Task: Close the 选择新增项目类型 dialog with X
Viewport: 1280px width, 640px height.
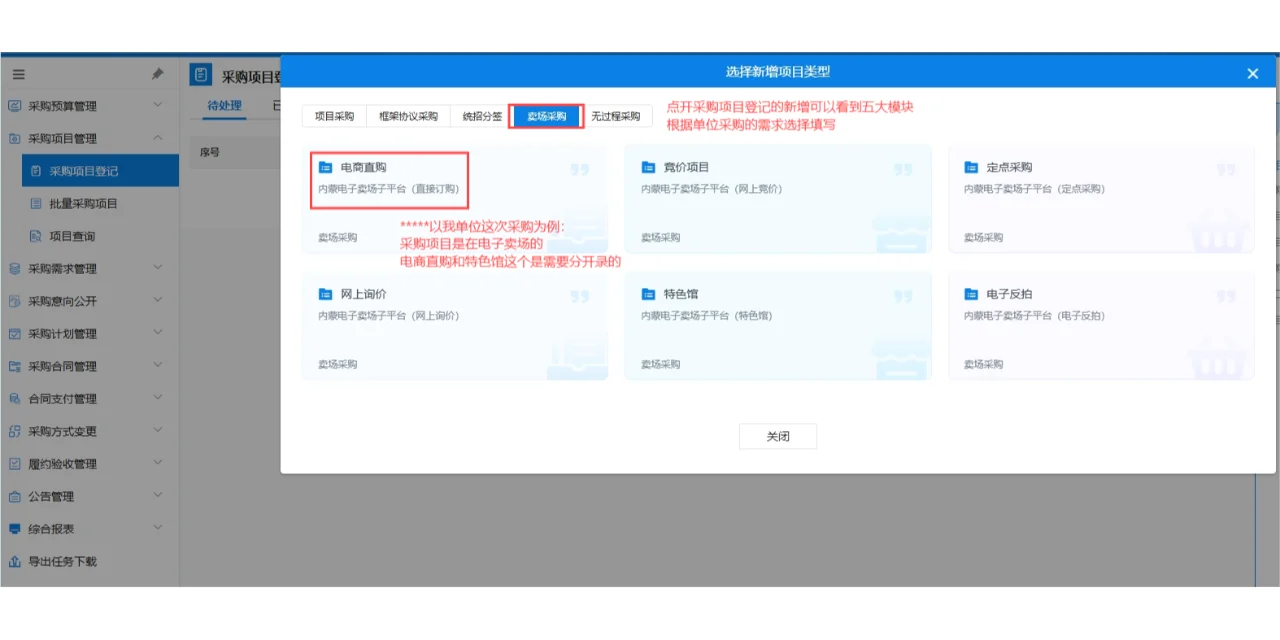Action: click(x=1253, y=74)
